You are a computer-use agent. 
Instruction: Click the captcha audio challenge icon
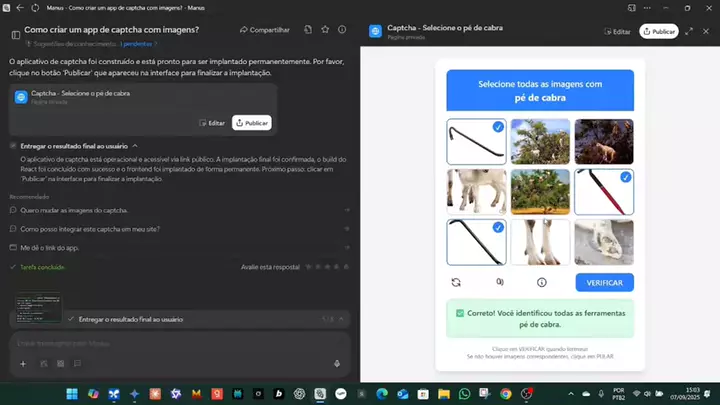click(499, 283)
